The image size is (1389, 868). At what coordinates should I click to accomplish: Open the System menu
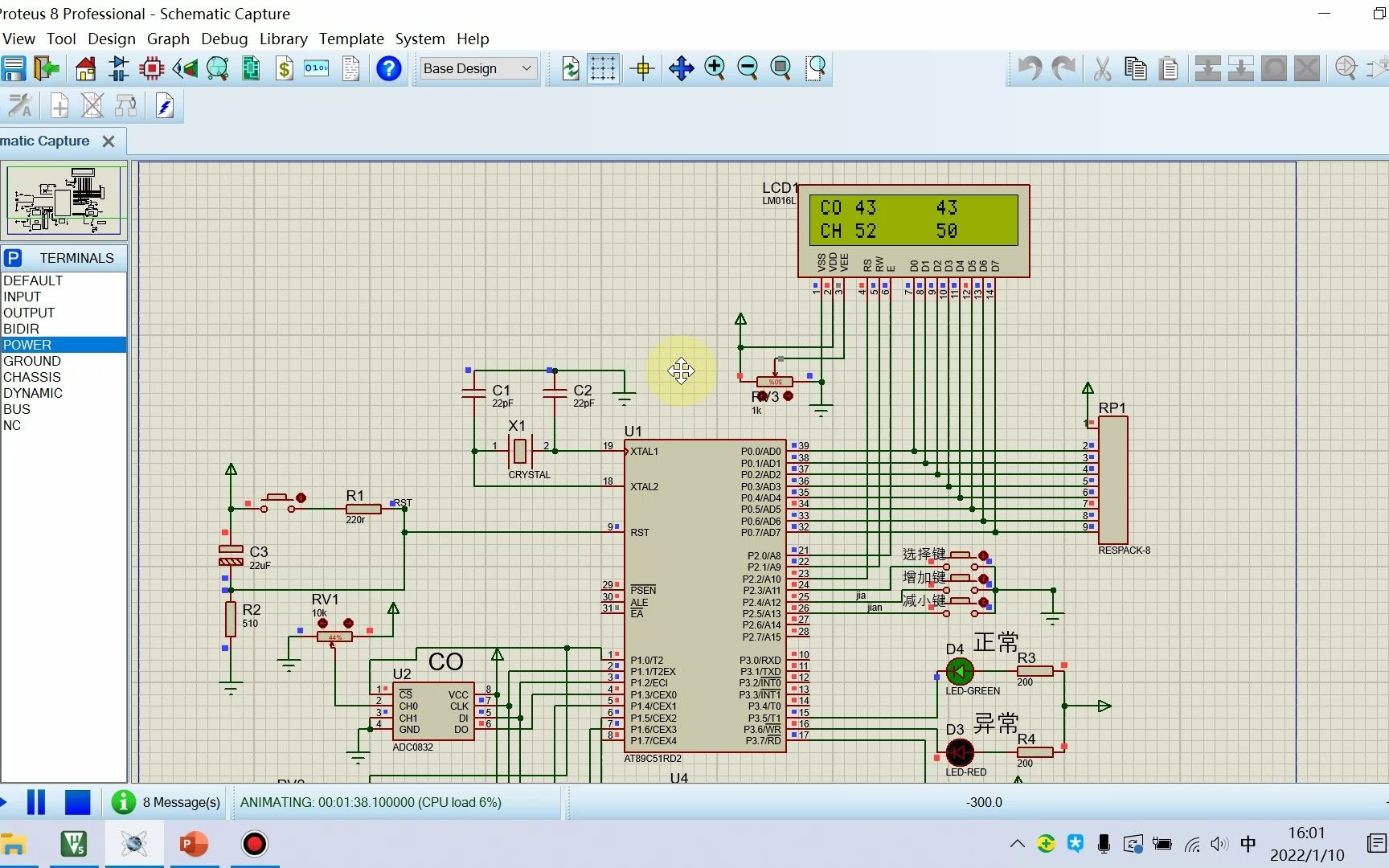(x=420, y=39)
